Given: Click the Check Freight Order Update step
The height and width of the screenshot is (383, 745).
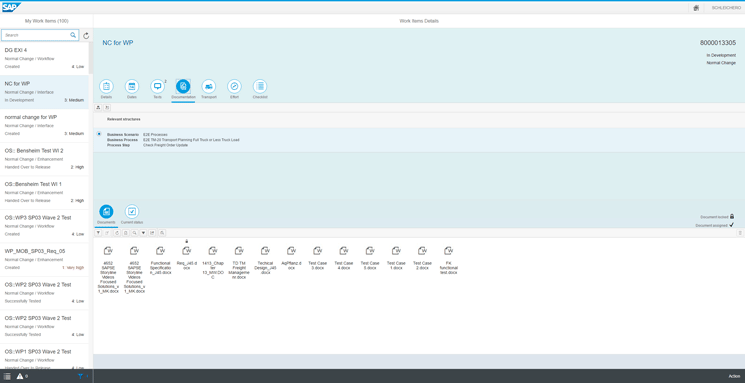Looking at the screenshot, I should [165, 145].
